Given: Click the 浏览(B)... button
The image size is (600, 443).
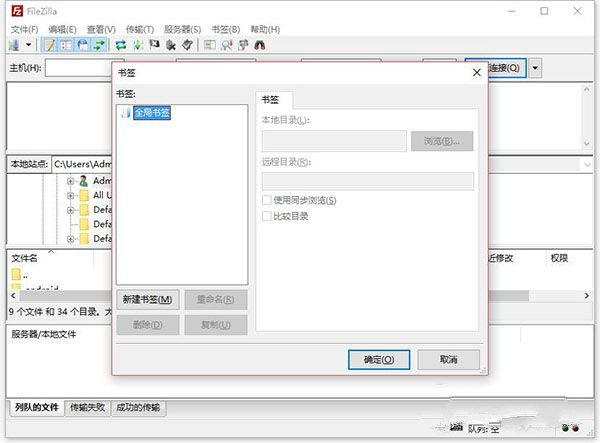Looking at the screenshot, I should [442, 141].
